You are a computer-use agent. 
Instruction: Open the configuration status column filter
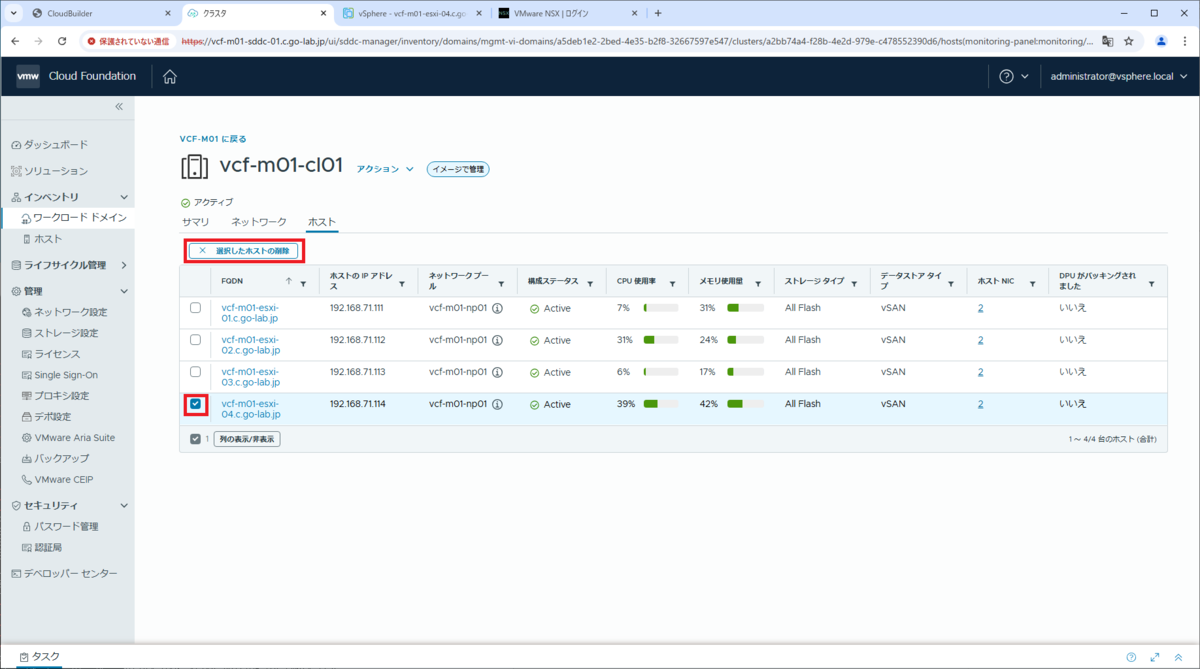[590, 283]
